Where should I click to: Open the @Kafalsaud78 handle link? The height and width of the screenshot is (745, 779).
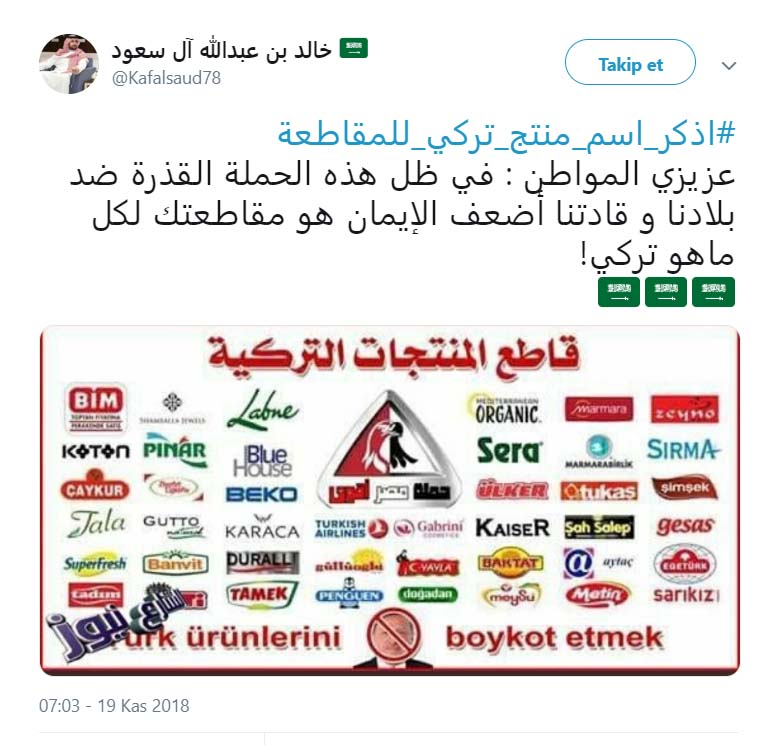click(166, 78)
